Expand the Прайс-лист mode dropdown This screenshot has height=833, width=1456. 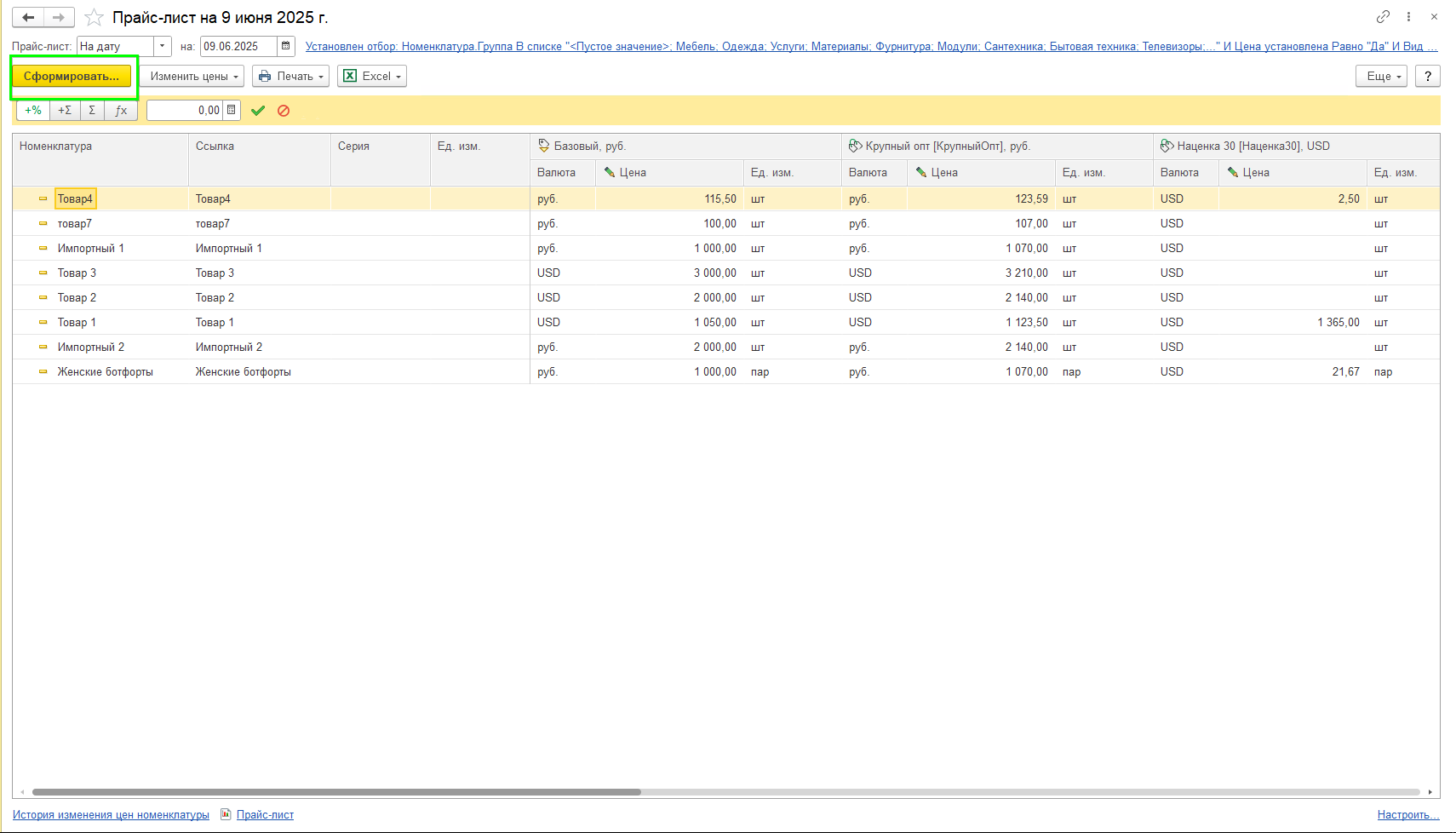(163, 46)
